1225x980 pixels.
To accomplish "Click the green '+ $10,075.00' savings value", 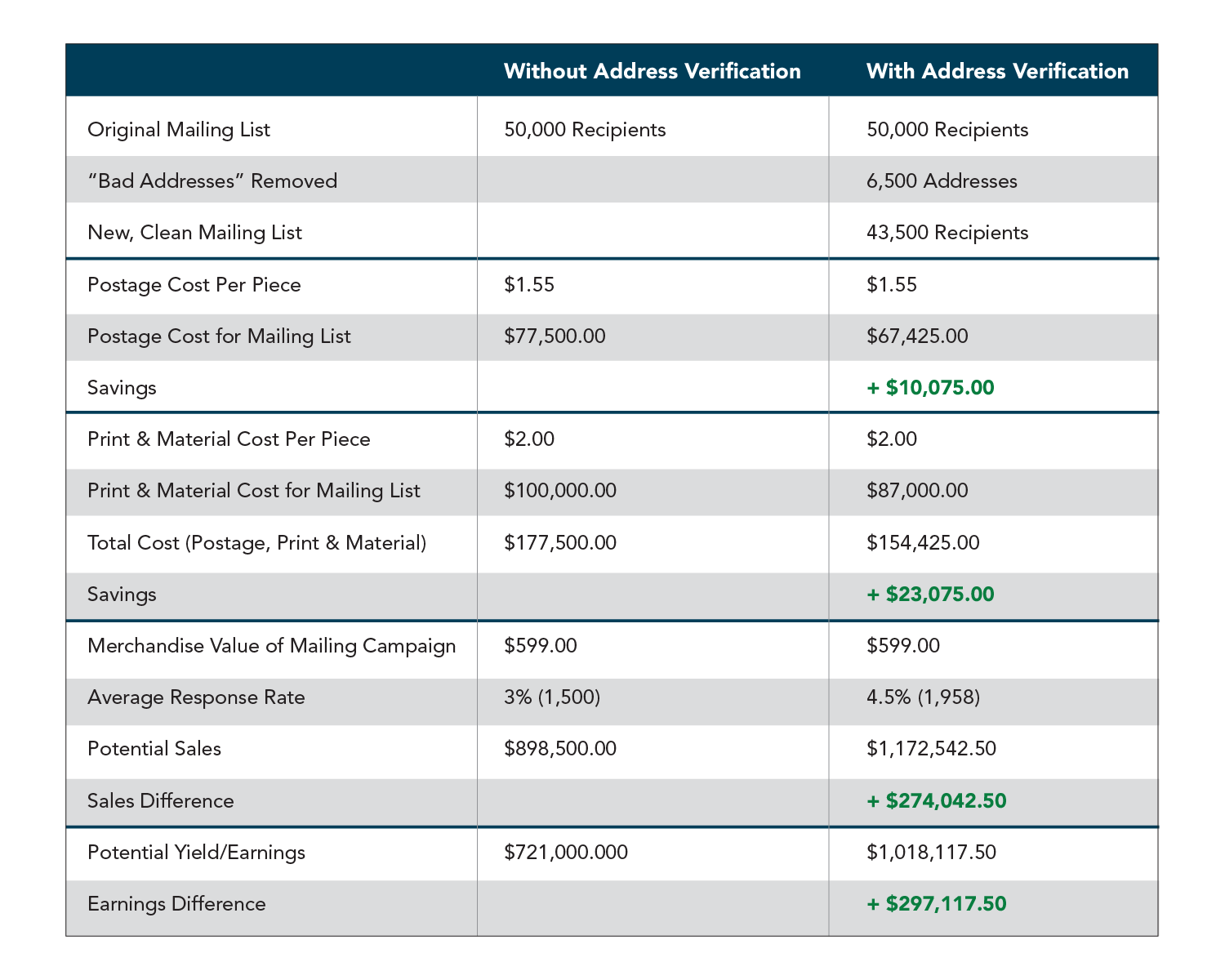I will pos(930,387).
